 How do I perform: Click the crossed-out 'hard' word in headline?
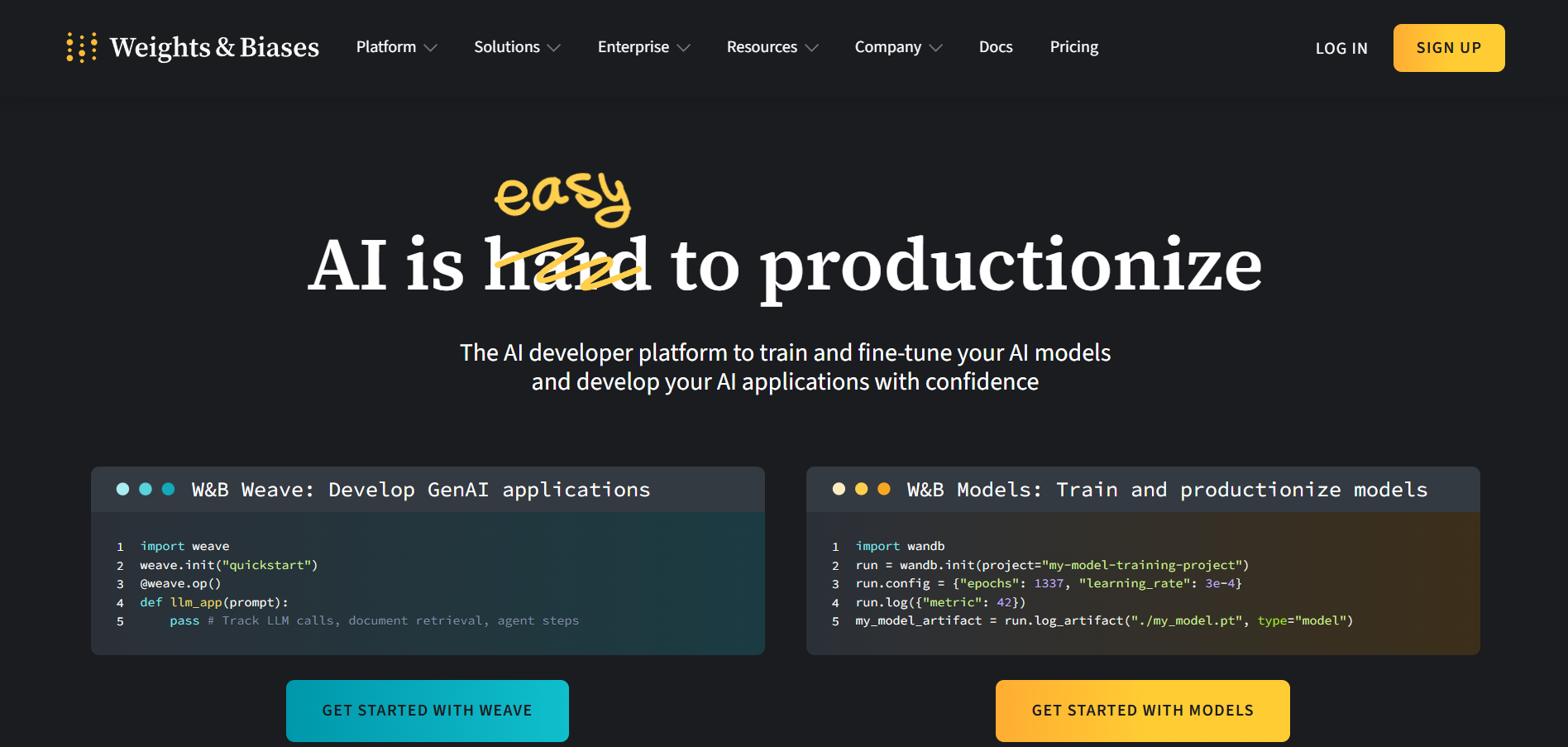tap(567, 265)
